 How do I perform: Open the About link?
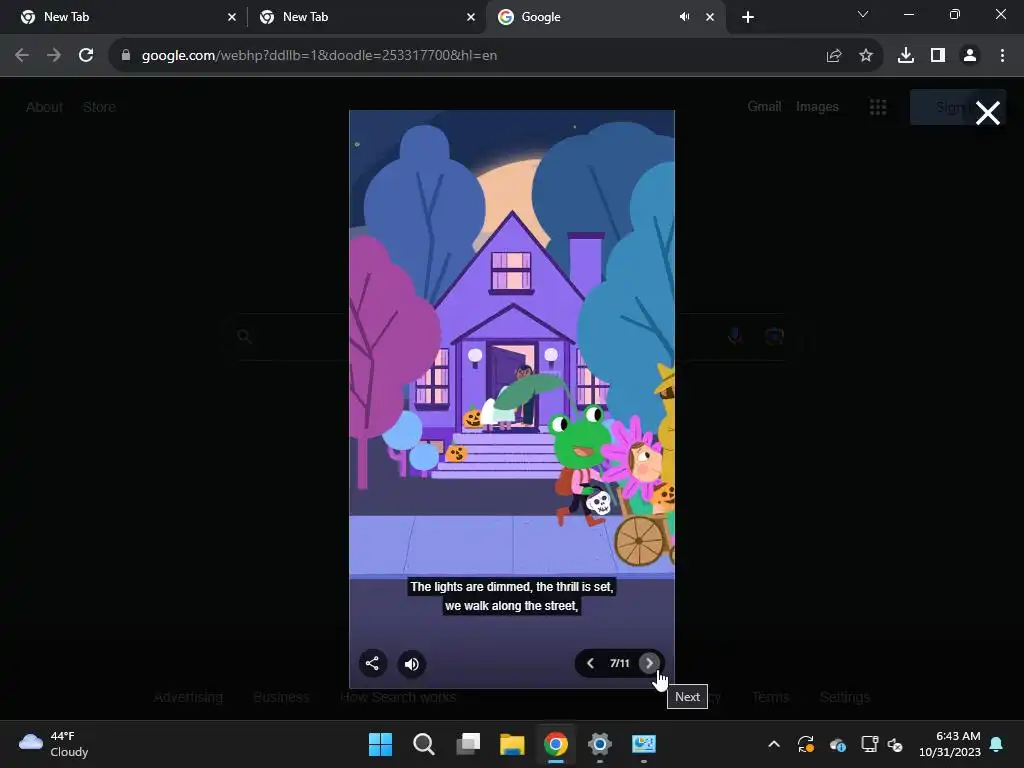[44, 107]
